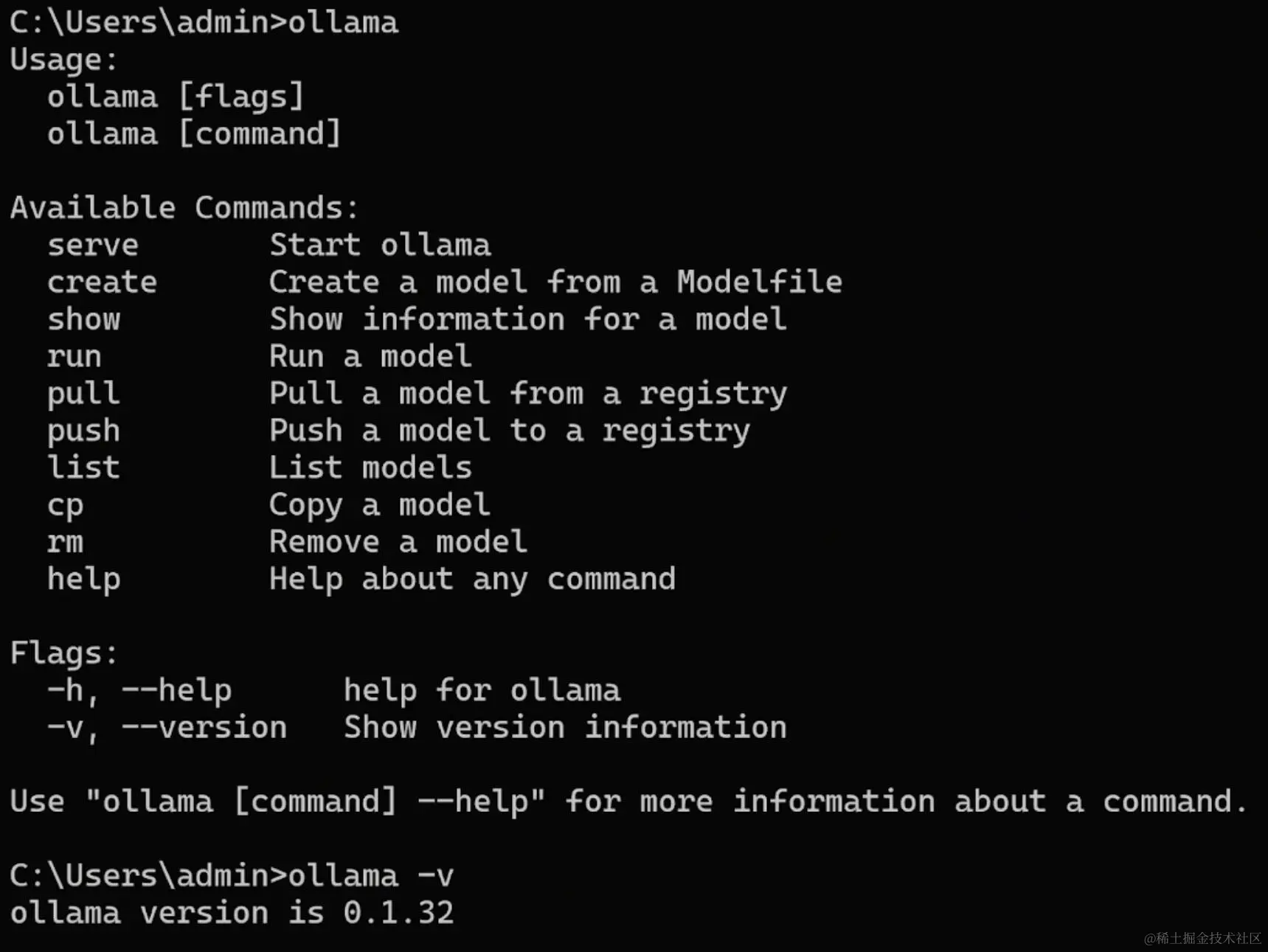This screenshot has height=952, width=1268.
Task: Click the 'rm' command entry
Action: [x=65, y=542]
